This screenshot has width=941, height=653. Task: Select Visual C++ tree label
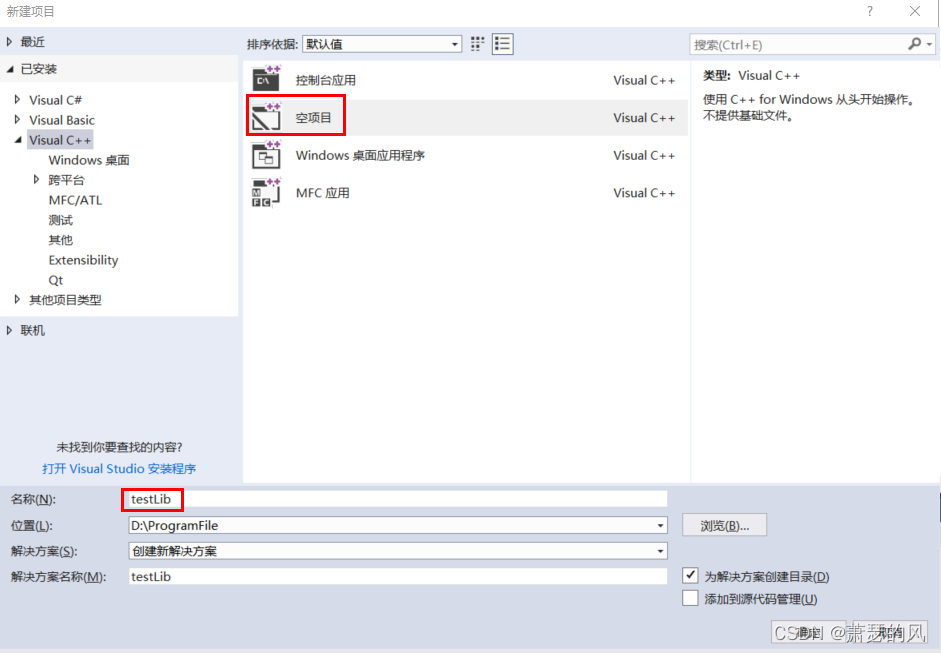tap(60, 140)
